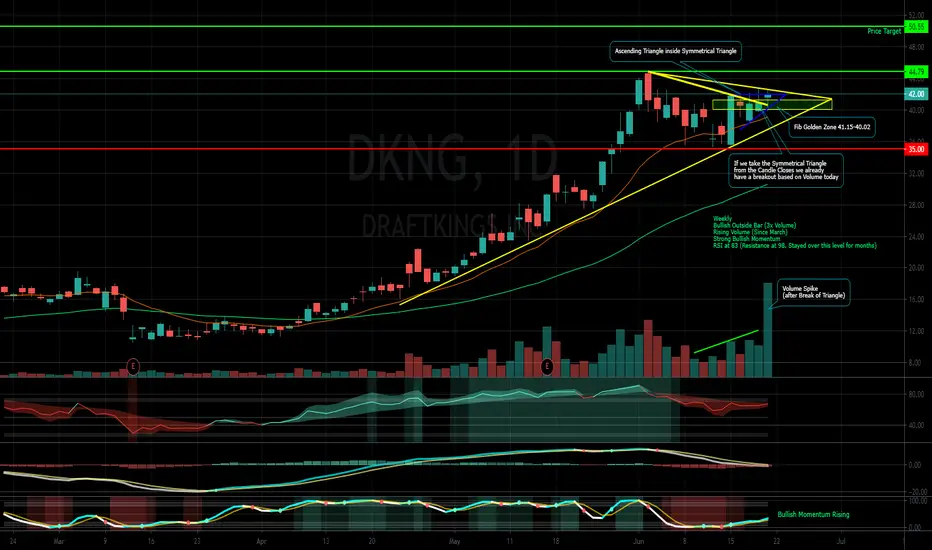Select "Bullish Momentum Rising" label
The height and width of the screenshot is (550, 932).
click(x=813, y=514)
